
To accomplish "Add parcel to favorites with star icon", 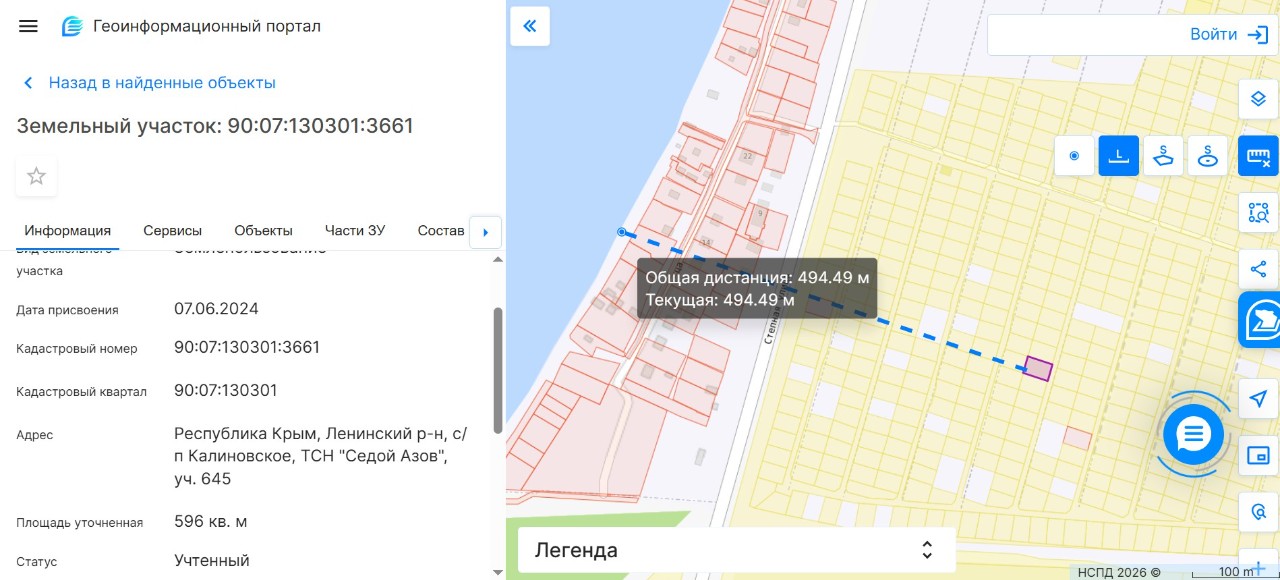I will pyautogui.click(x=36, y=177).
